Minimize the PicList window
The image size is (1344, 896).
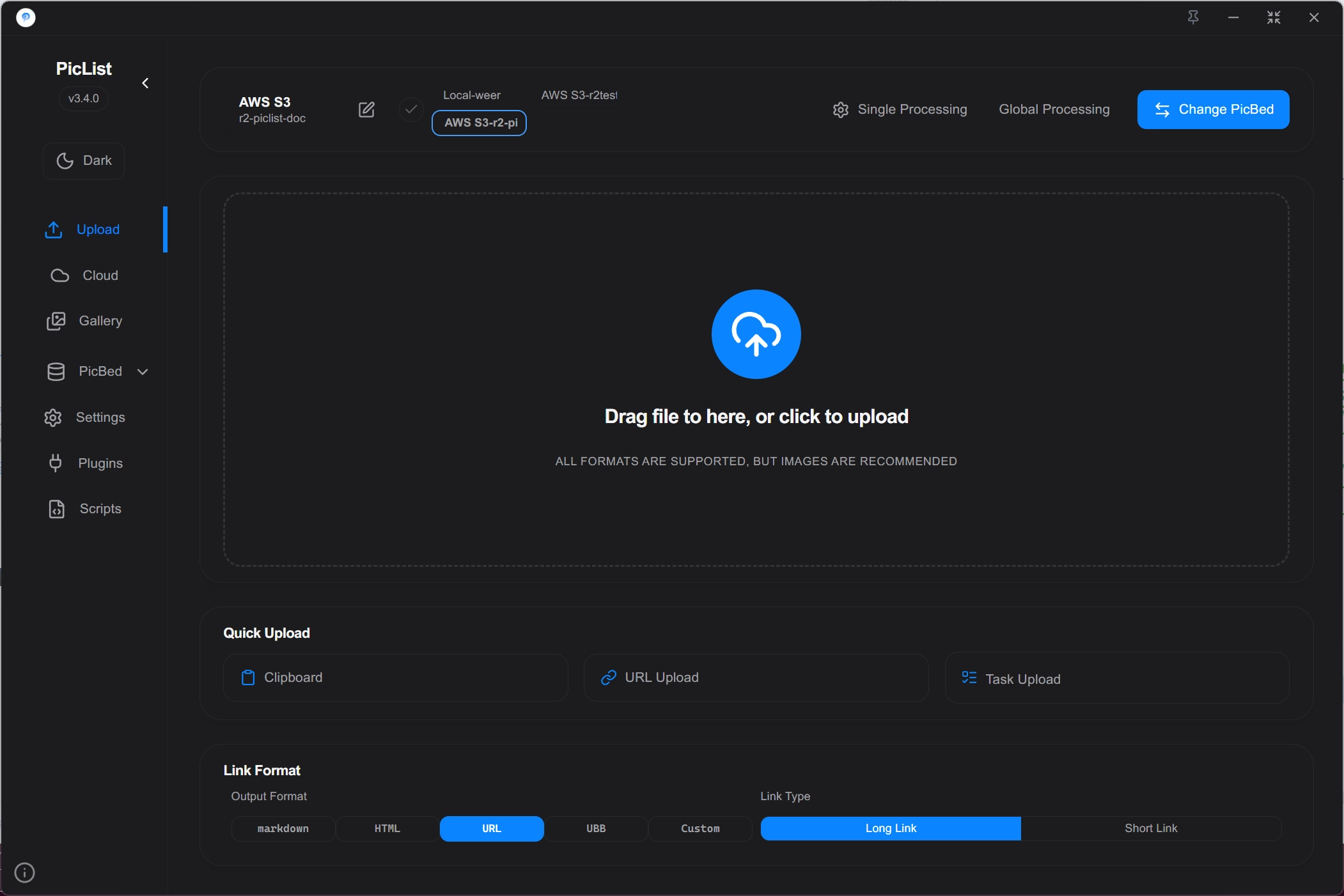1233,17
